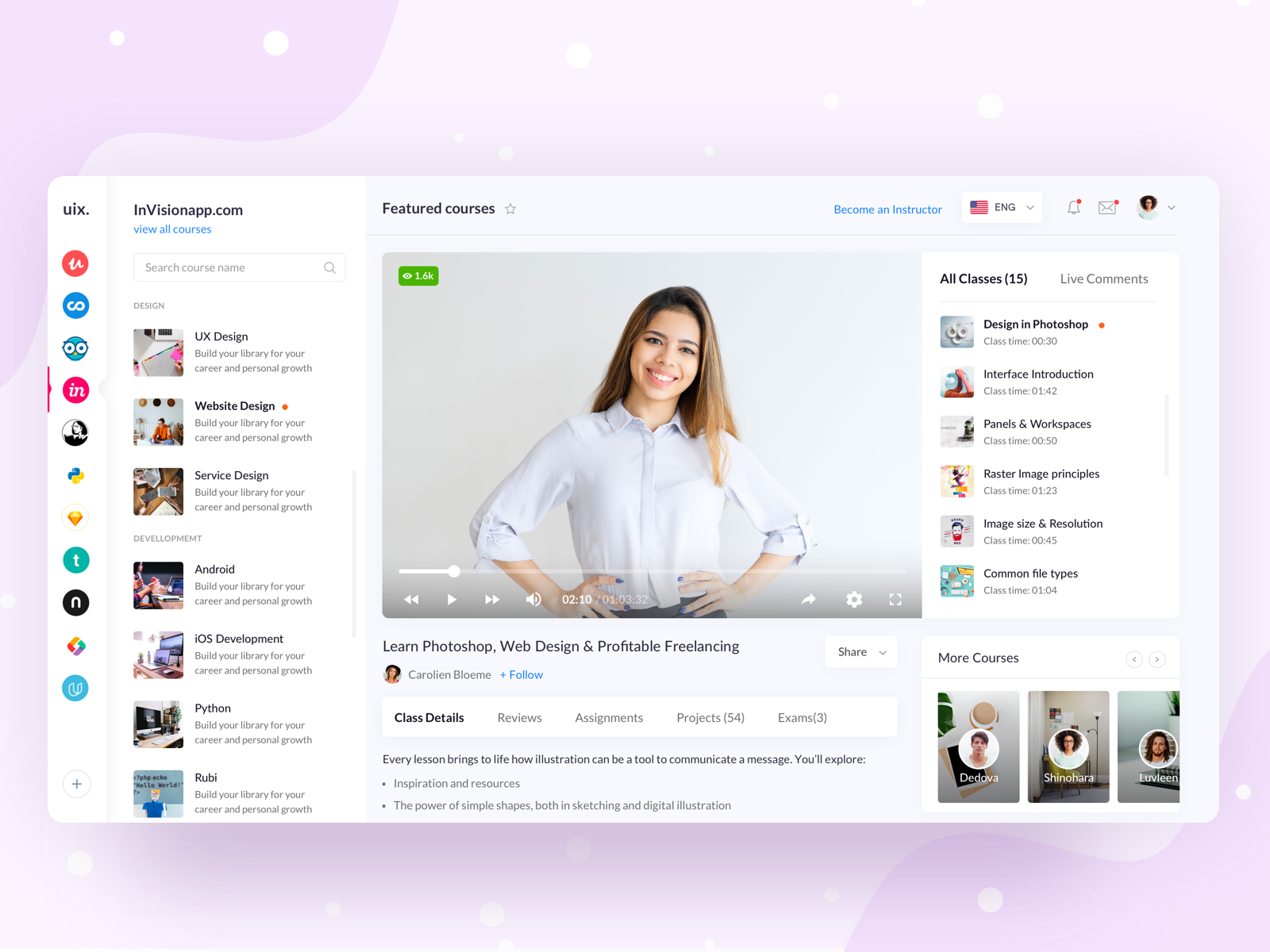1270x952 pixels.
Task: Rewind the video
Action: 411,599
